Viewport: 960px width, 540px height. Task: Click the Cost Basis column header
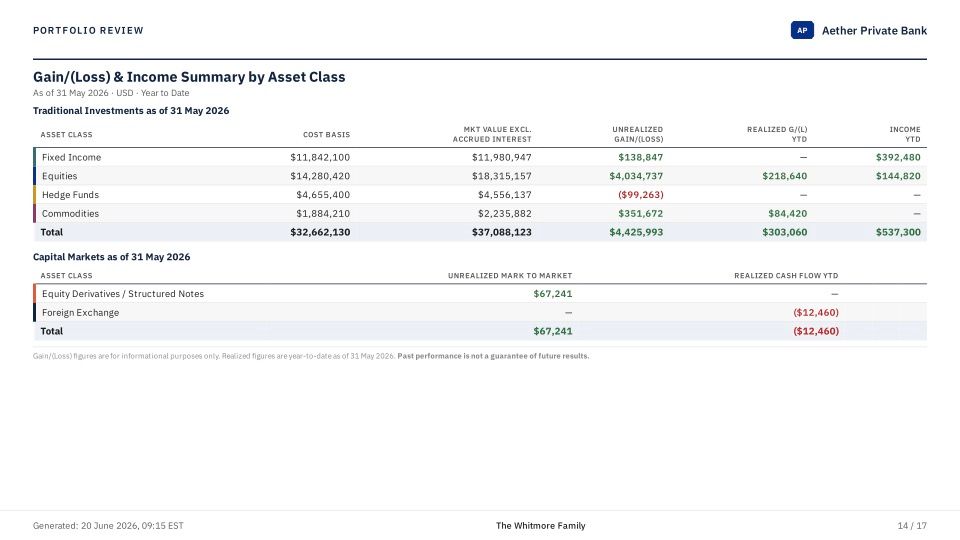point(326,134)
